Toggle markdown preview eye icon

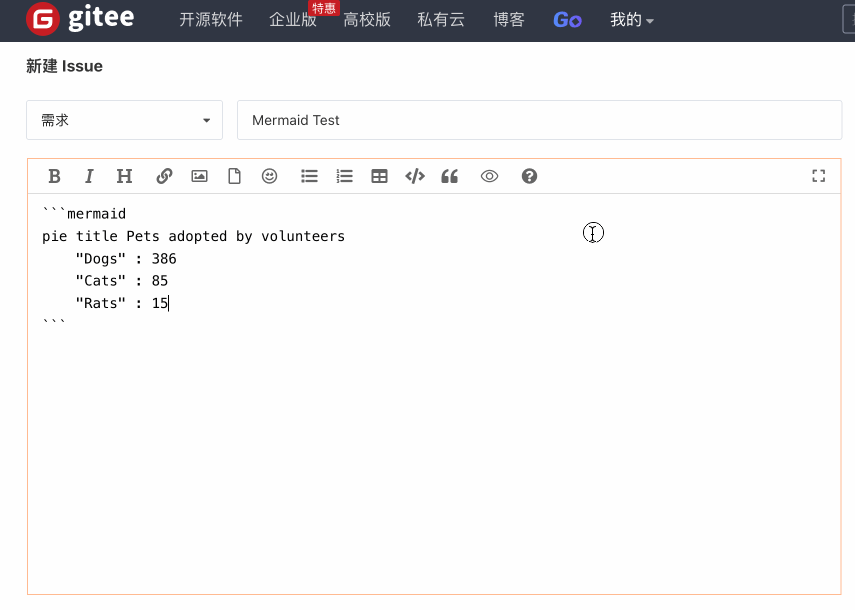[490, 176]
